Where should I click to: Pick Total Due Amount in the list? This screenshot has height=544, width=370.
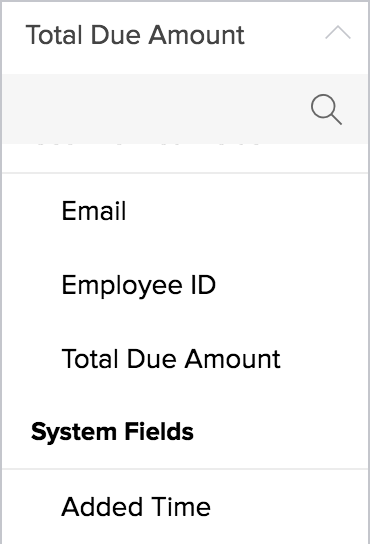point(185,358)
